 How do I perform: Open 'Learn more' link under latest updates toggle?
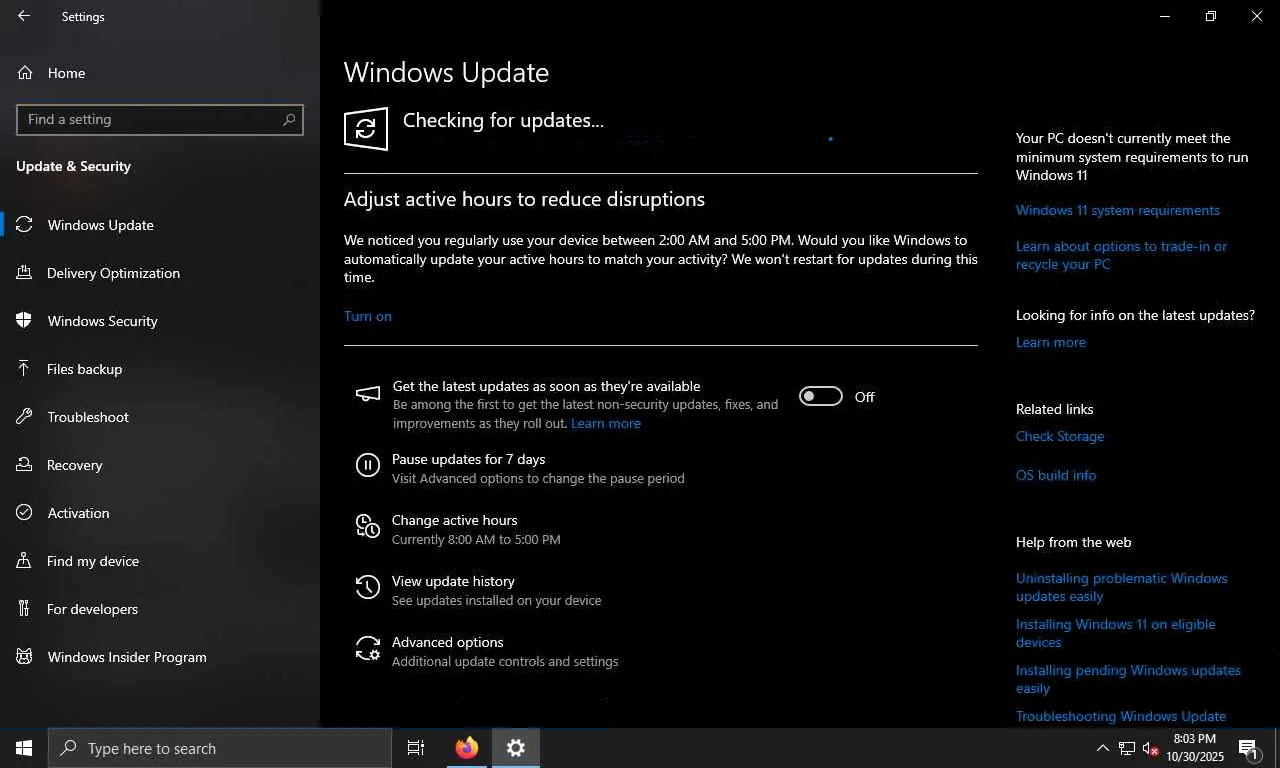pos(606,424)
